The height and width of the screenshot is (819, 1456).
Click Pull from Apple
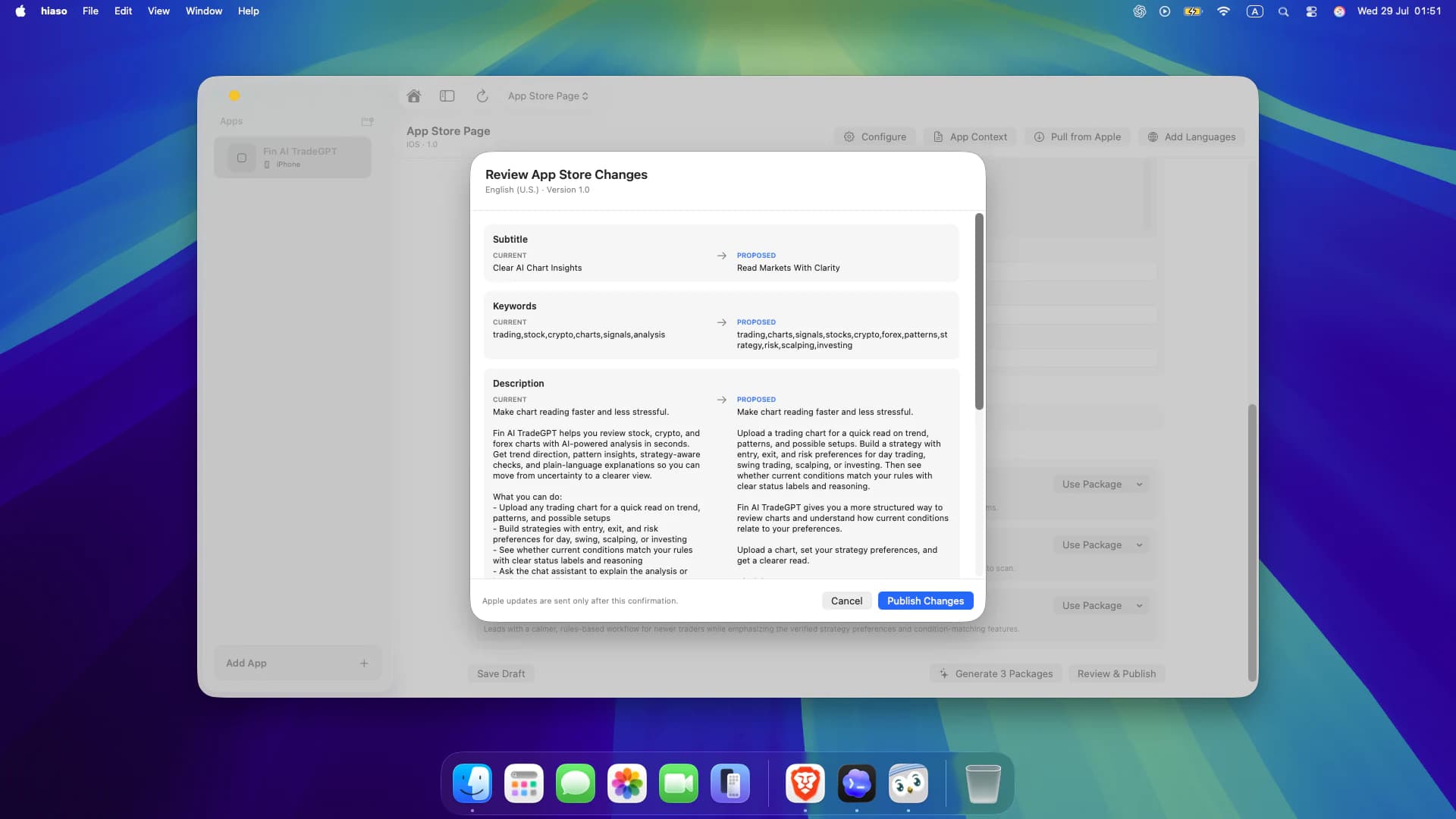point(1077,136)
